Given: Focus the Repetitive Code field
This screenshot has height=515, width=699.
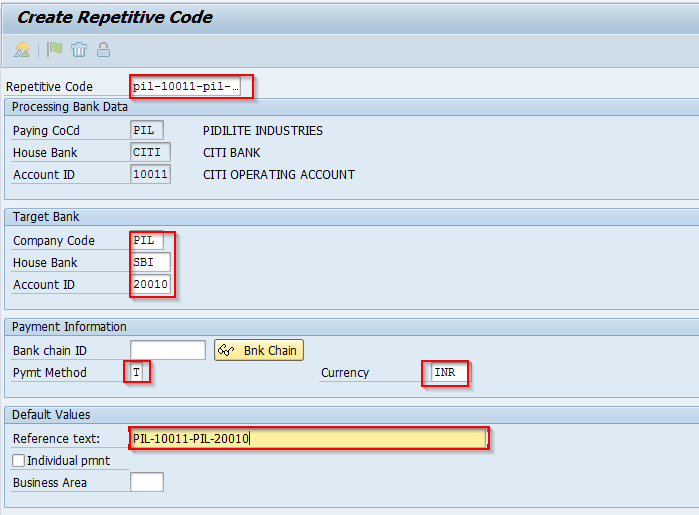Looking at the screenshot, I should click(x=186, y=86).
